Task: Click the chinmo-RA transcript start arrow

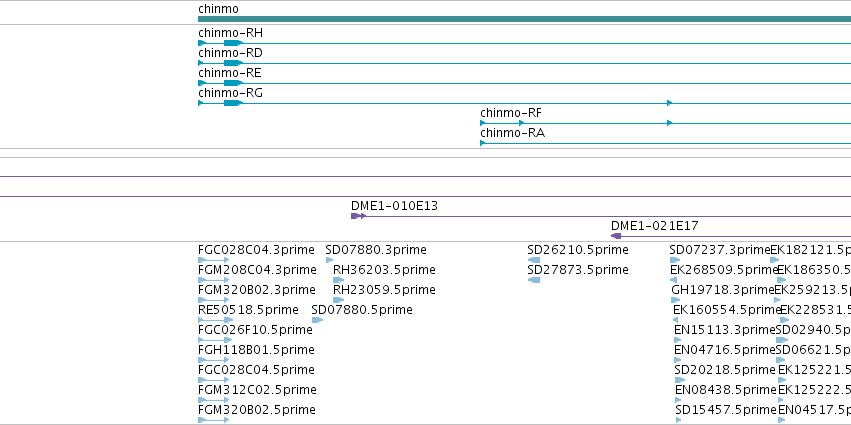Action: (x=482, y=143)
